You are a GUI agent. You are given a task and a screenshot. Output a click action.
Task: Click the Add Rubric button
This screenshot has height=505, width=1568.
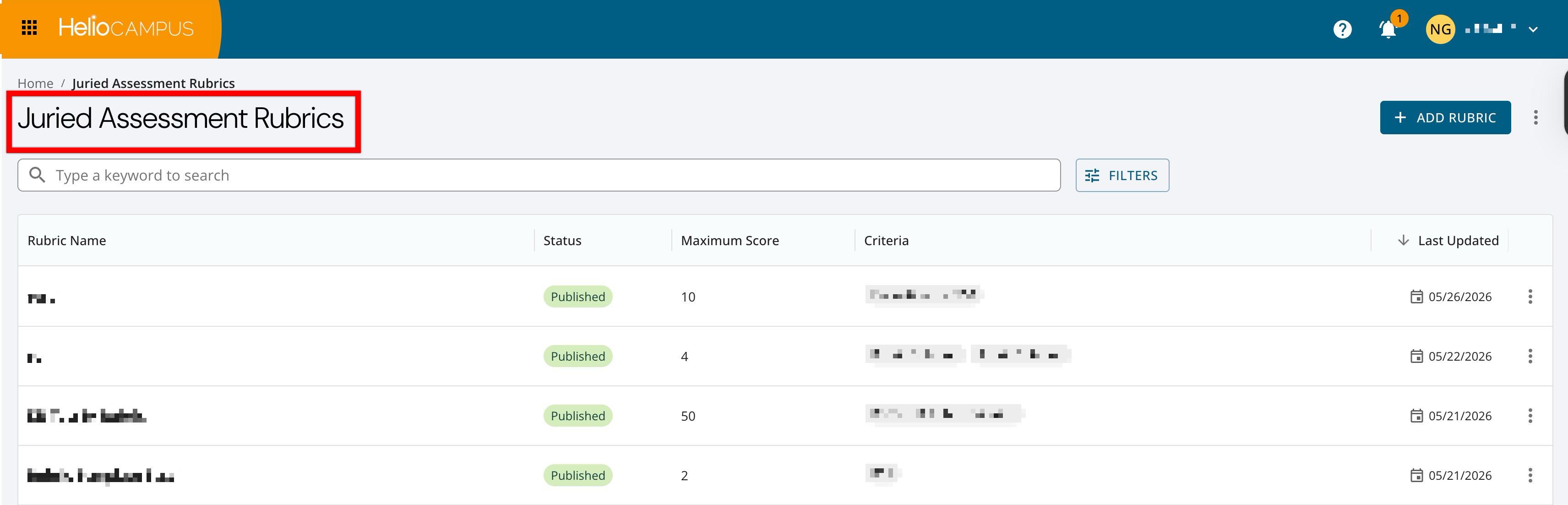tap(1445, 118)
